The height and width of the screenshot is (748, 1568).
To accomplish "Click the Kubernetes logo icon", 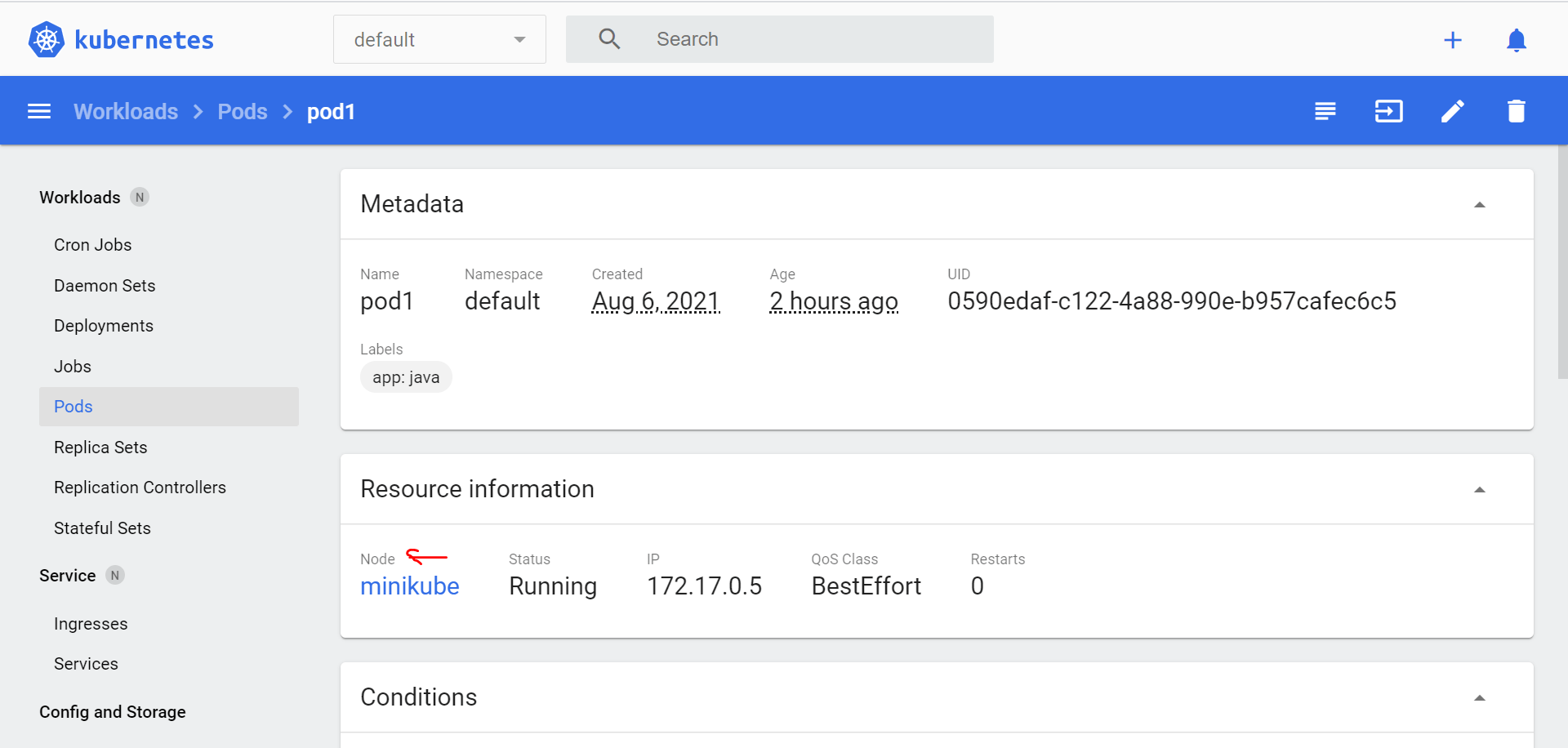I will coord(47,39).
